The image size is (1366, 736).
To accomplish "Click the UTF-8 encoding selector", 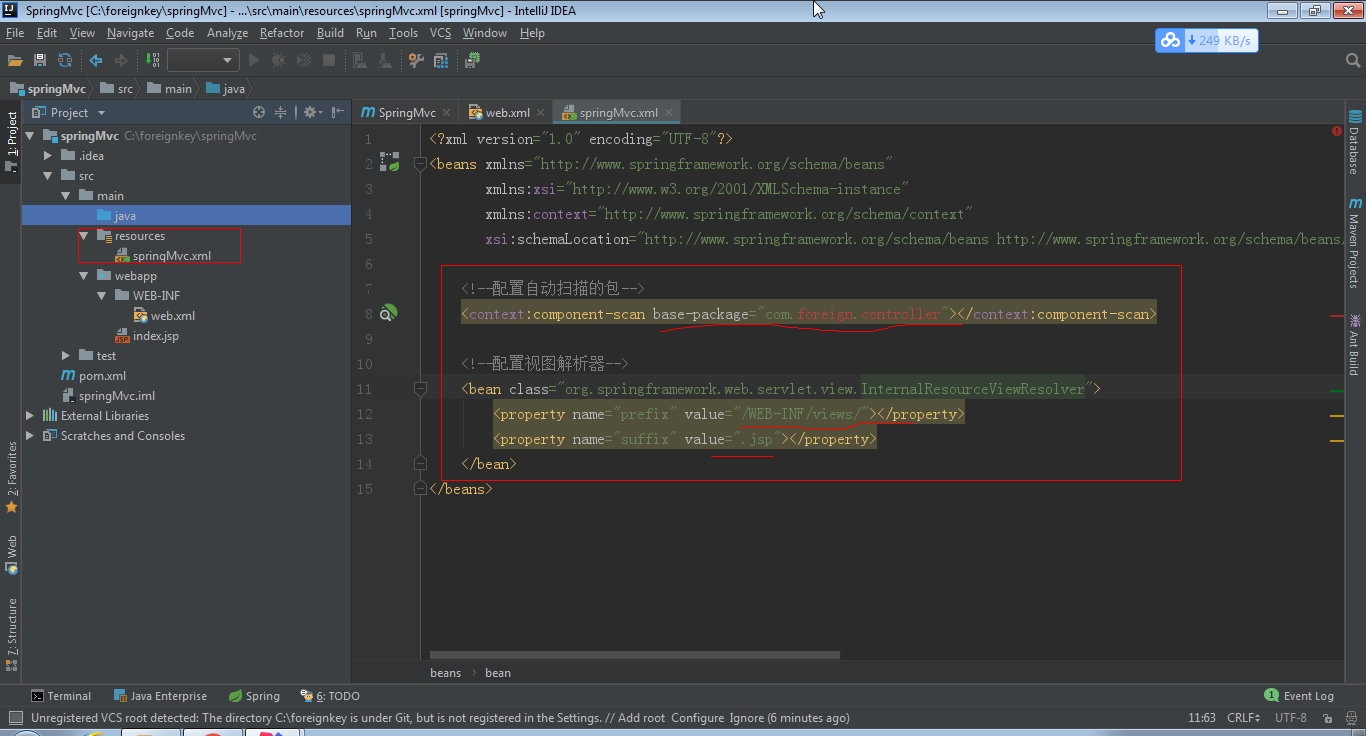I will pyautogui.click(x=1292, y=718).
